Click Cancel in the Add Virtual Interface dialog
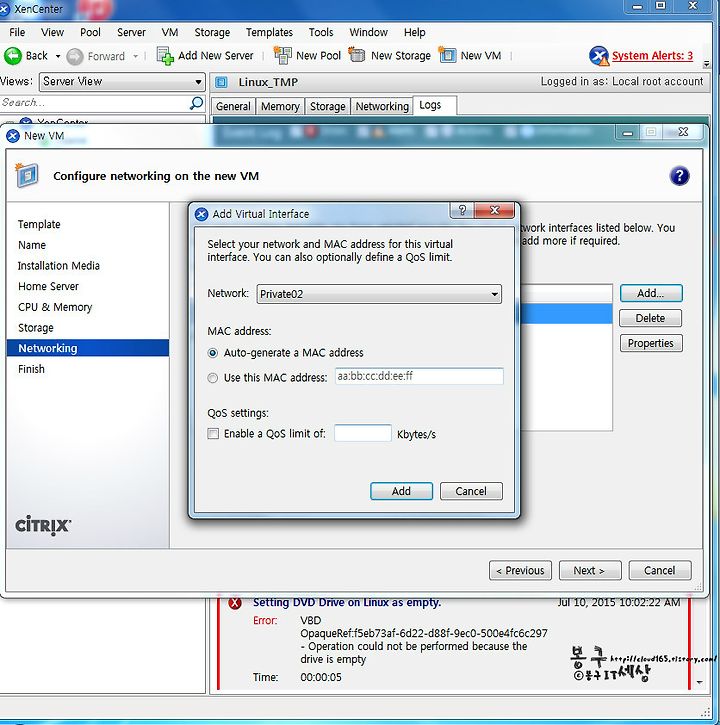The image size is (720, 725). point(471,491)
